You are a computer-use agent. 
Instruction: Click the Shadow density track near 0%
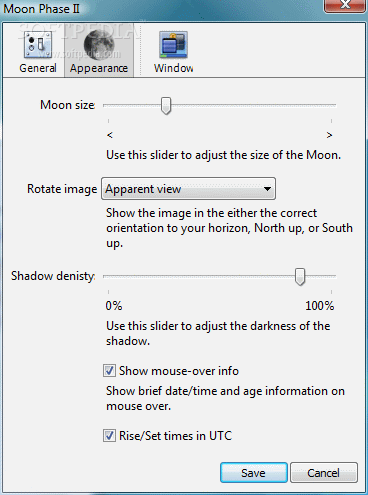pyautogui.click(x=110, y=276)
